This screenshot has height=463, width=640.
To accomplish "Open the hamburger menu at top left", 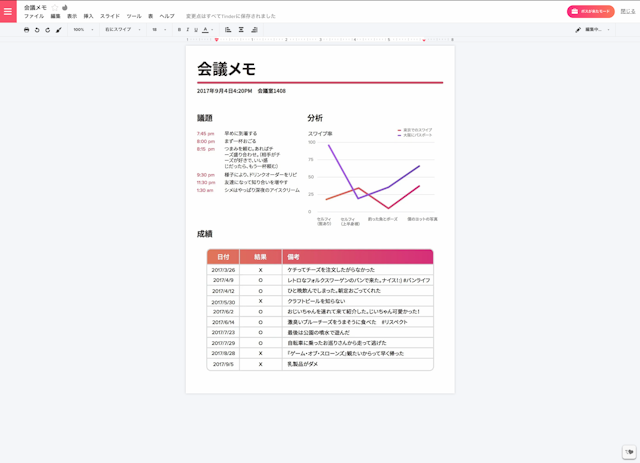I will tap(8, 11).
